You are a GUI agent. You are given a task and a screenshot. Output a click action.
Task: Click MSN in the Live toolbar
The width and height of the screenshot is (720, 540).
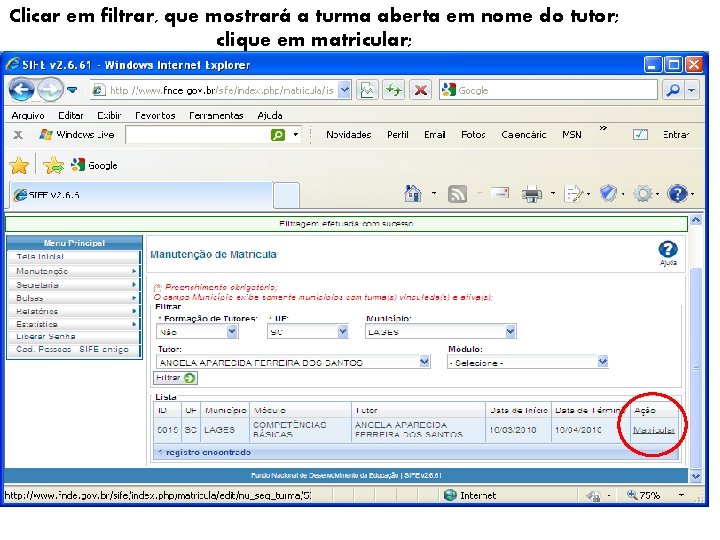(x=572, y=135)
